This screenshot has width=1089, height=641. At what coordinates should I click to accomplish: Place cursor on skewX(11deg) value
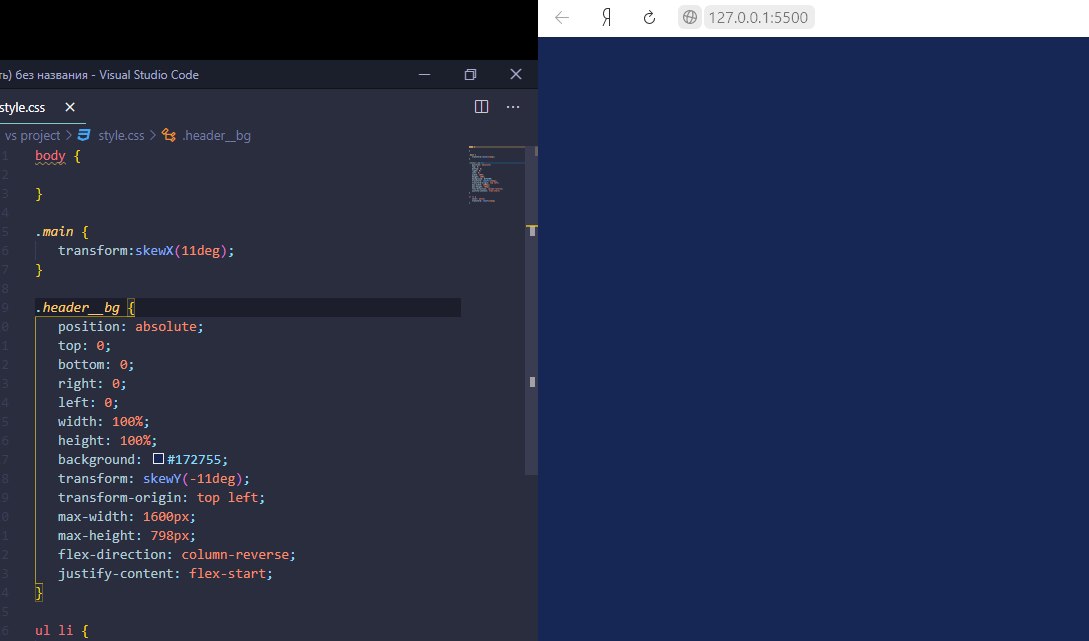click(x=181, y=251)
